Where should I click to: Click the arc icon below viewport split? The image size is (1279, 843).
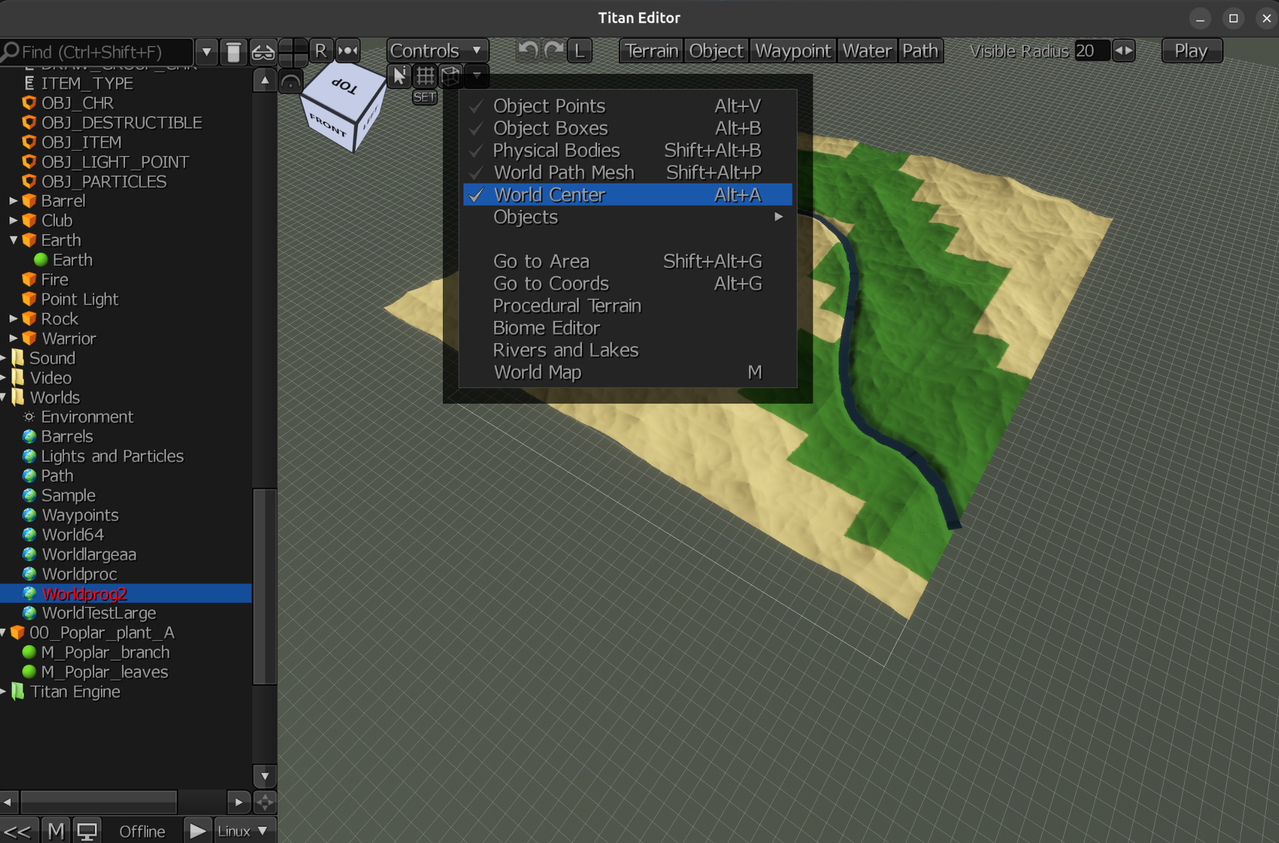pos(290,81)
